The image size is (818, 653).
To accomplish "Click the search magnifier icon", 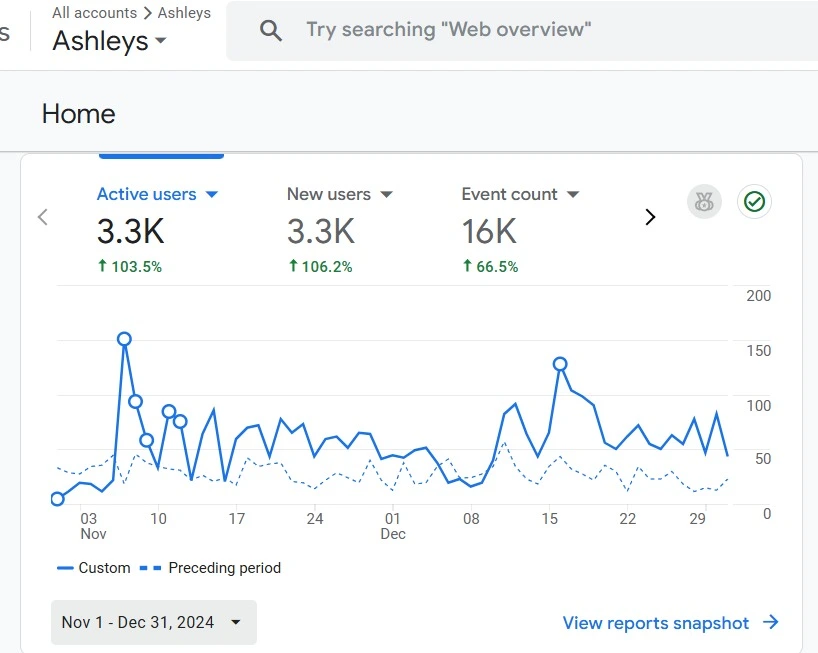I will pyautogui.click(x=270, y=30).
